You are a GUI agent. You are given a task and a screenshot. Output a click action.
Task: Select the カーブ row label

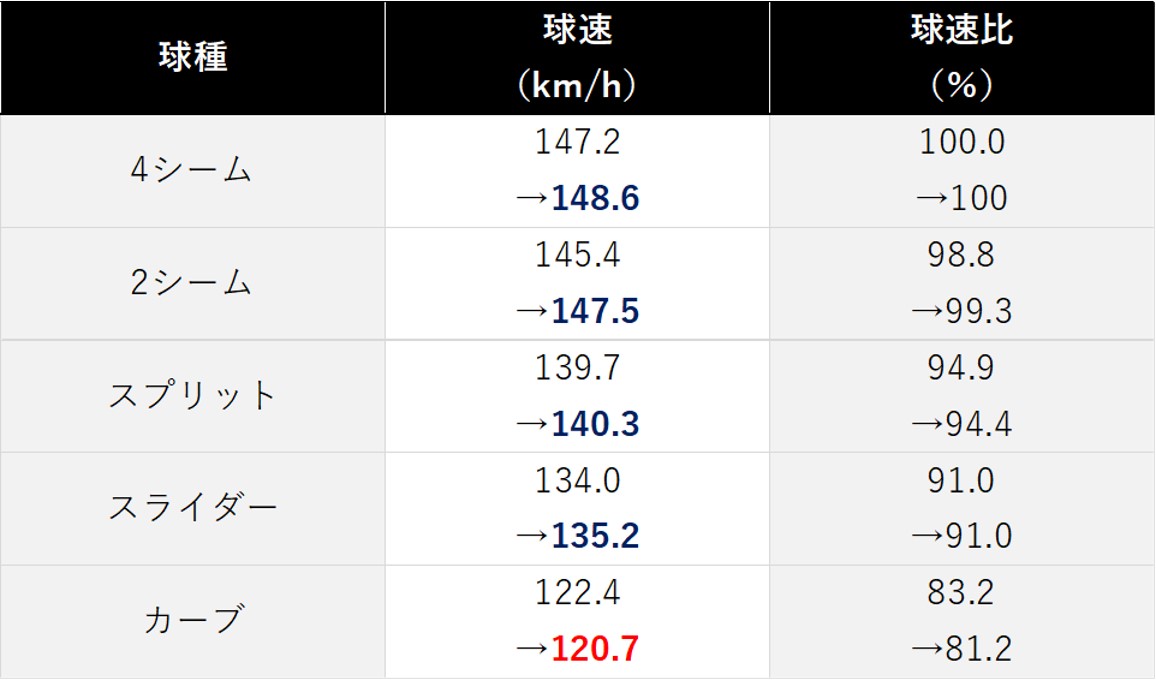193,620
